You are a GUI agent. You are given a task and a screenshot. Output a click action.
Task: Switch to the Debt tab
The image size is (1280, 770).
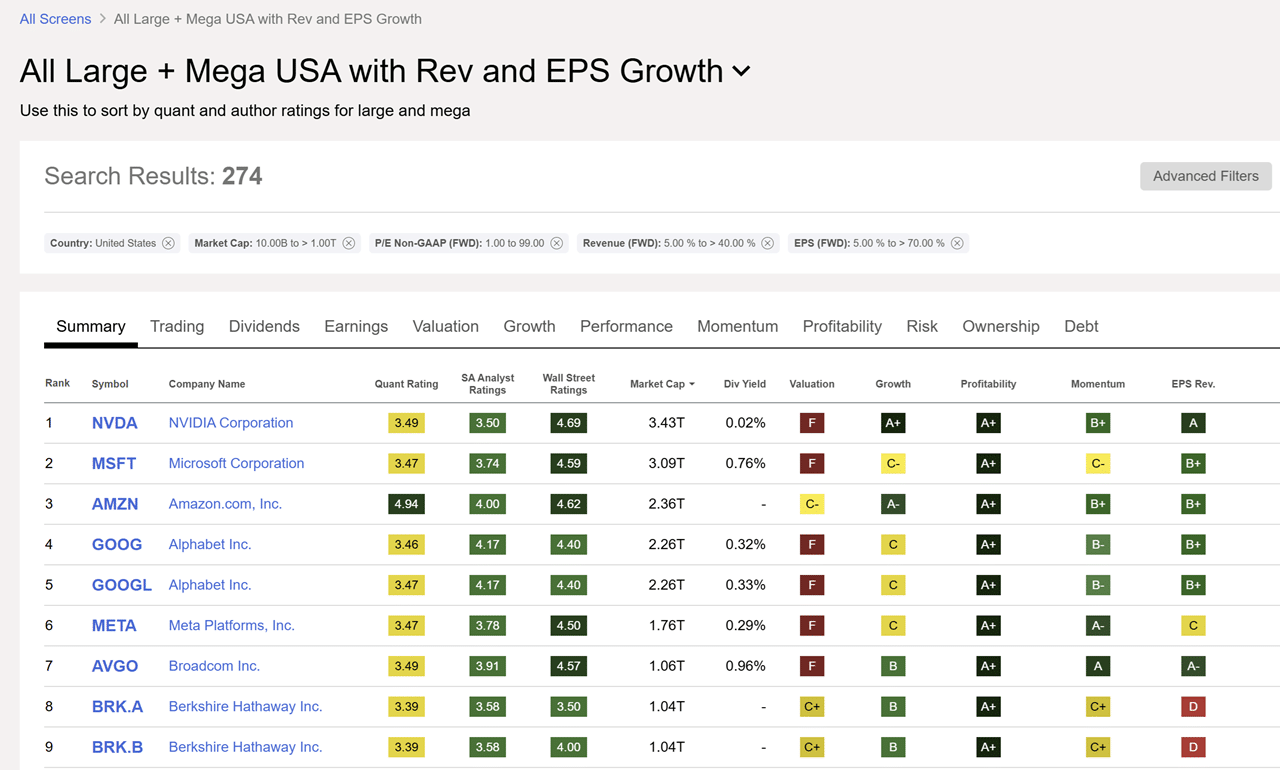pos(1081,326)
